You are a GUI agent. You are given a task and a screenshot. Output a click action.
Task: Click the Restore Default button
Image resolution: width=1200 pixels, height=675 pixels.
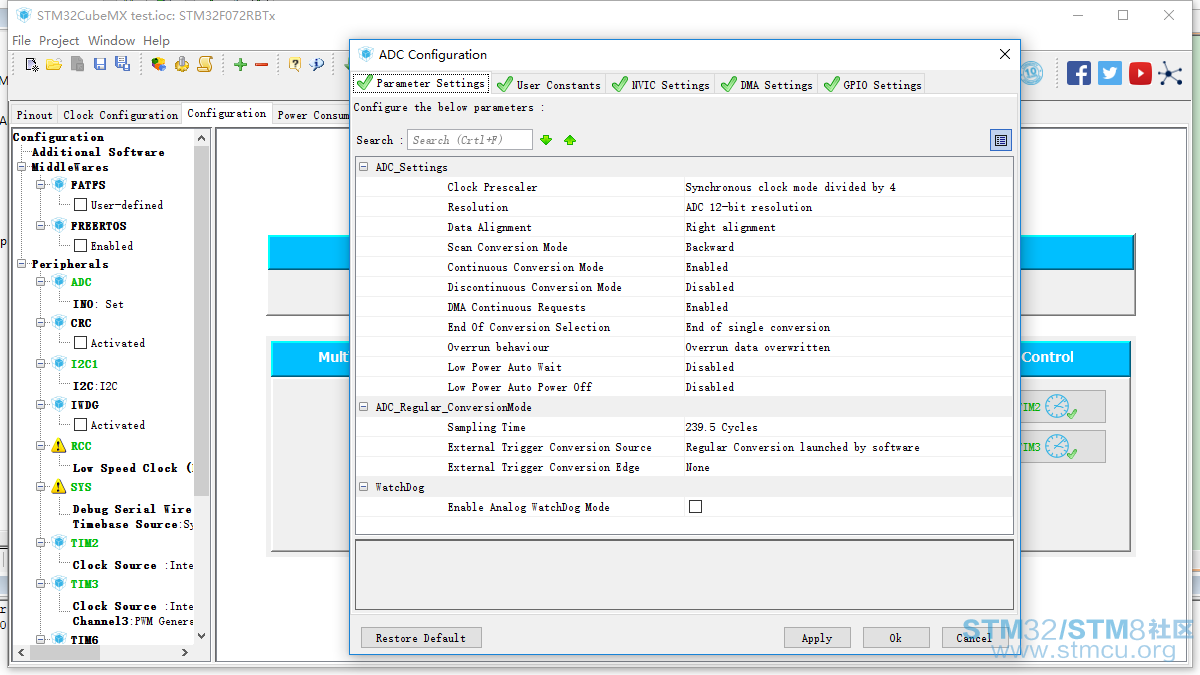pos(421,638)
